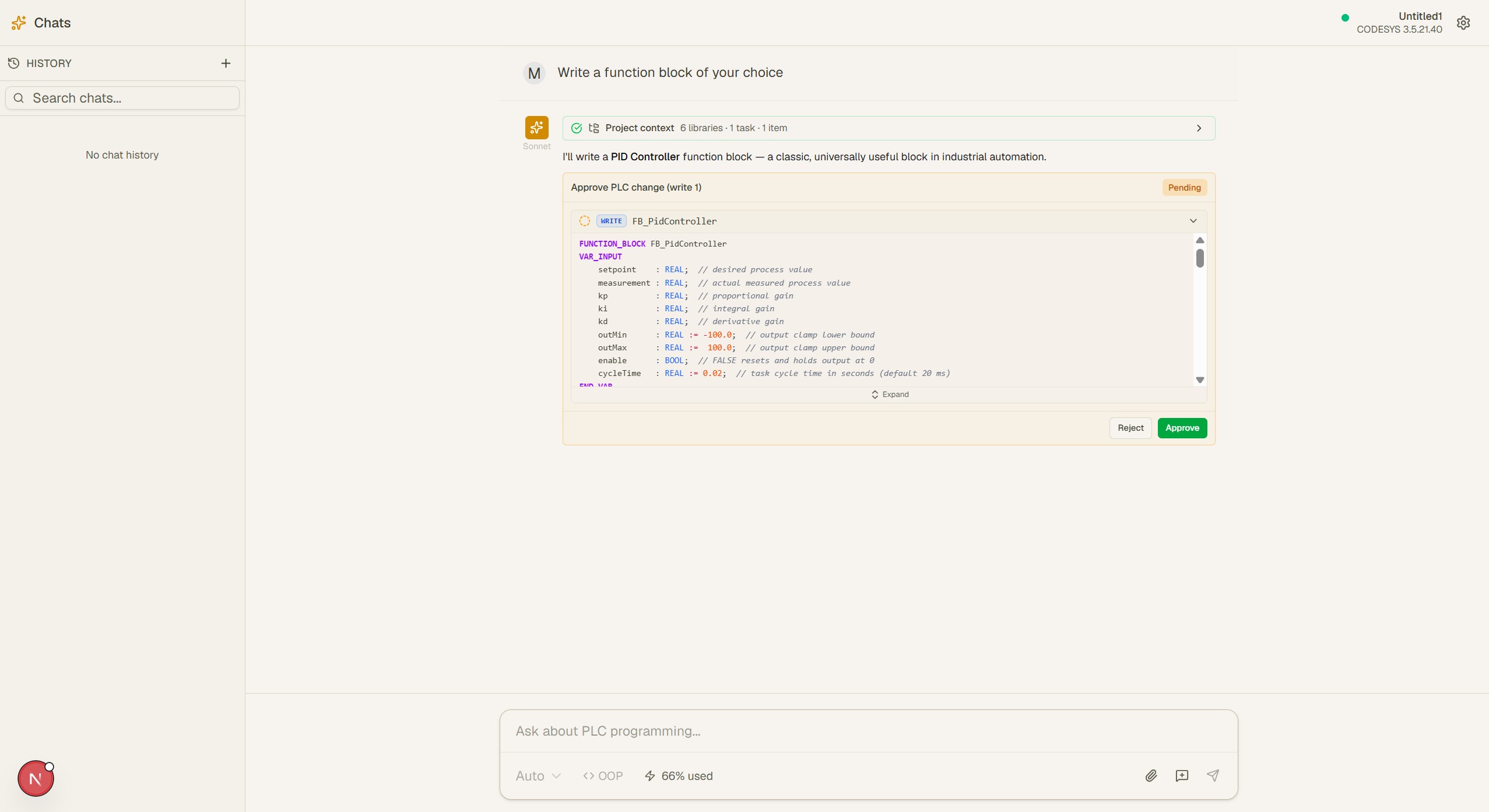Image resolution: width=1489 pixels, height=812 pixels.
Task: Focus the Ask about PLC programming box
Action: pyautogui.click(x=868, y=731)
